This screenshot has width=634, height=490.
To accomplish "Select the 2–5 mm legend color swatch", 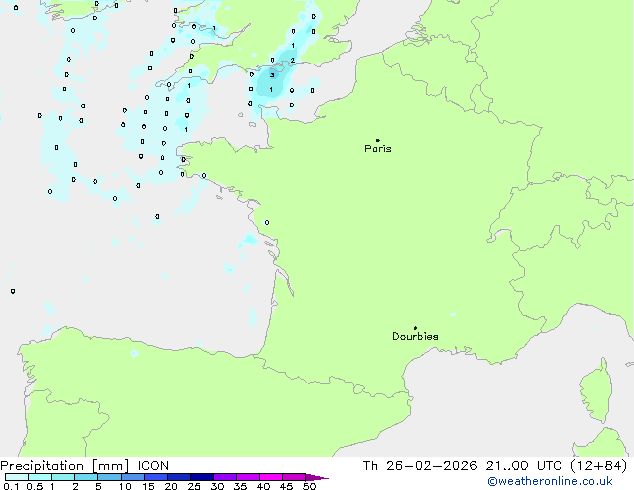I will pyautogui.click(x=86, y=477).
